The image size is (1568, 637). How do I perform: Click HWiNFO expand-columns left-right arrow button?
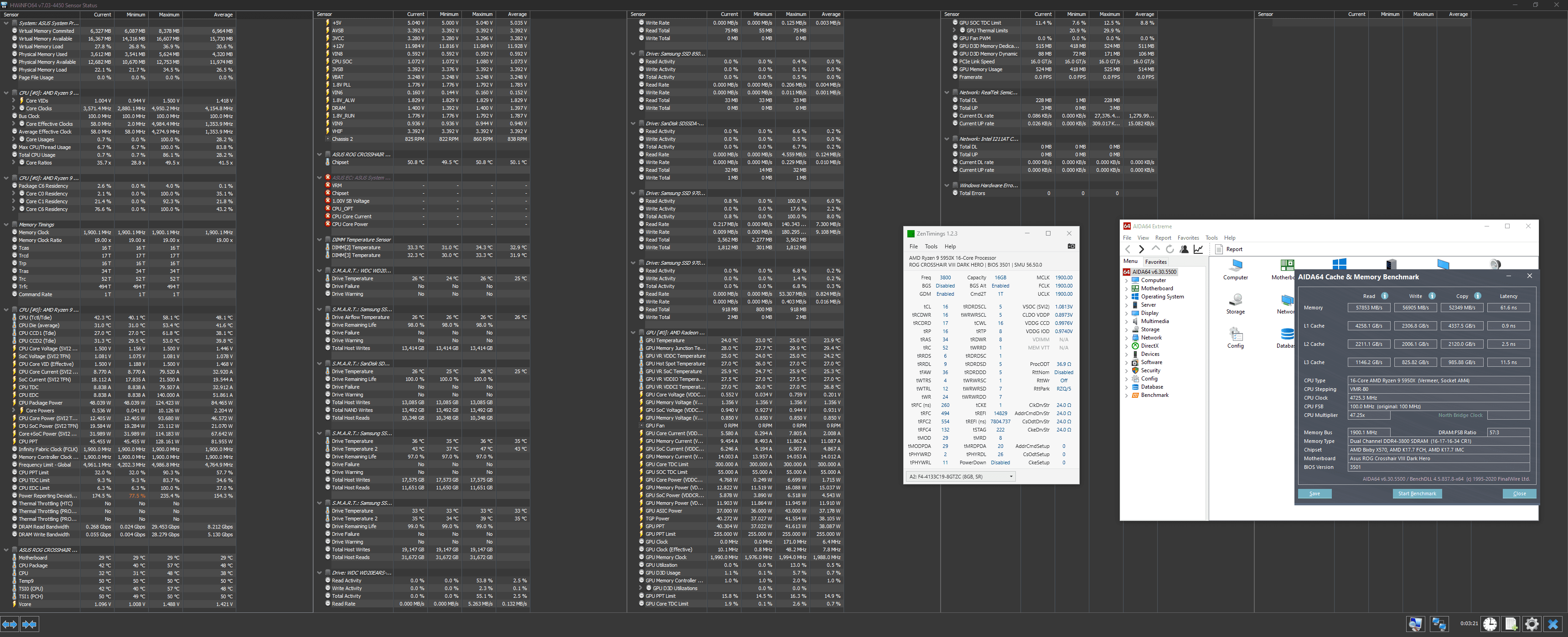tap(10, 624)
